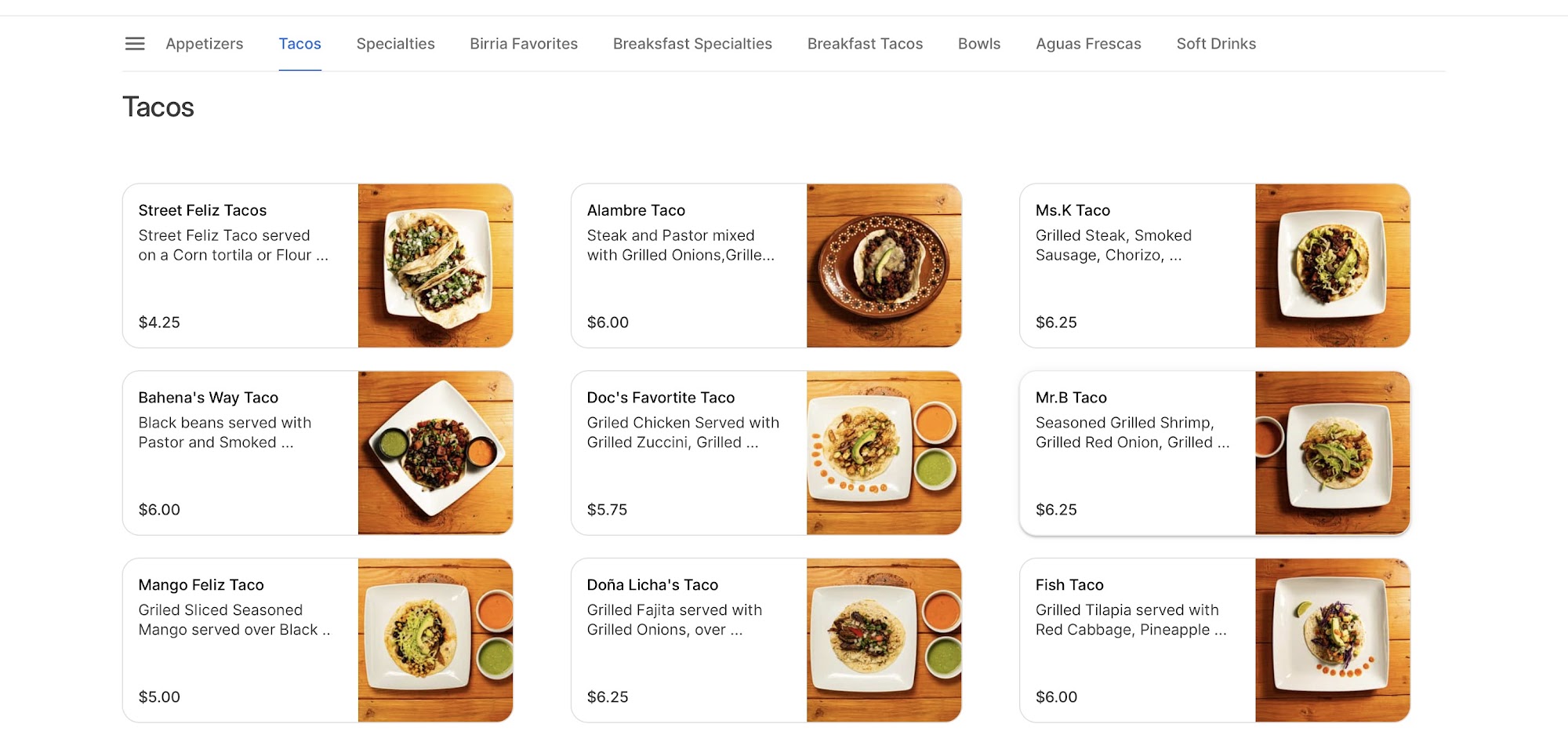Click the Mr.B Taco title

pyautogui.click(x=1071, y=398)
